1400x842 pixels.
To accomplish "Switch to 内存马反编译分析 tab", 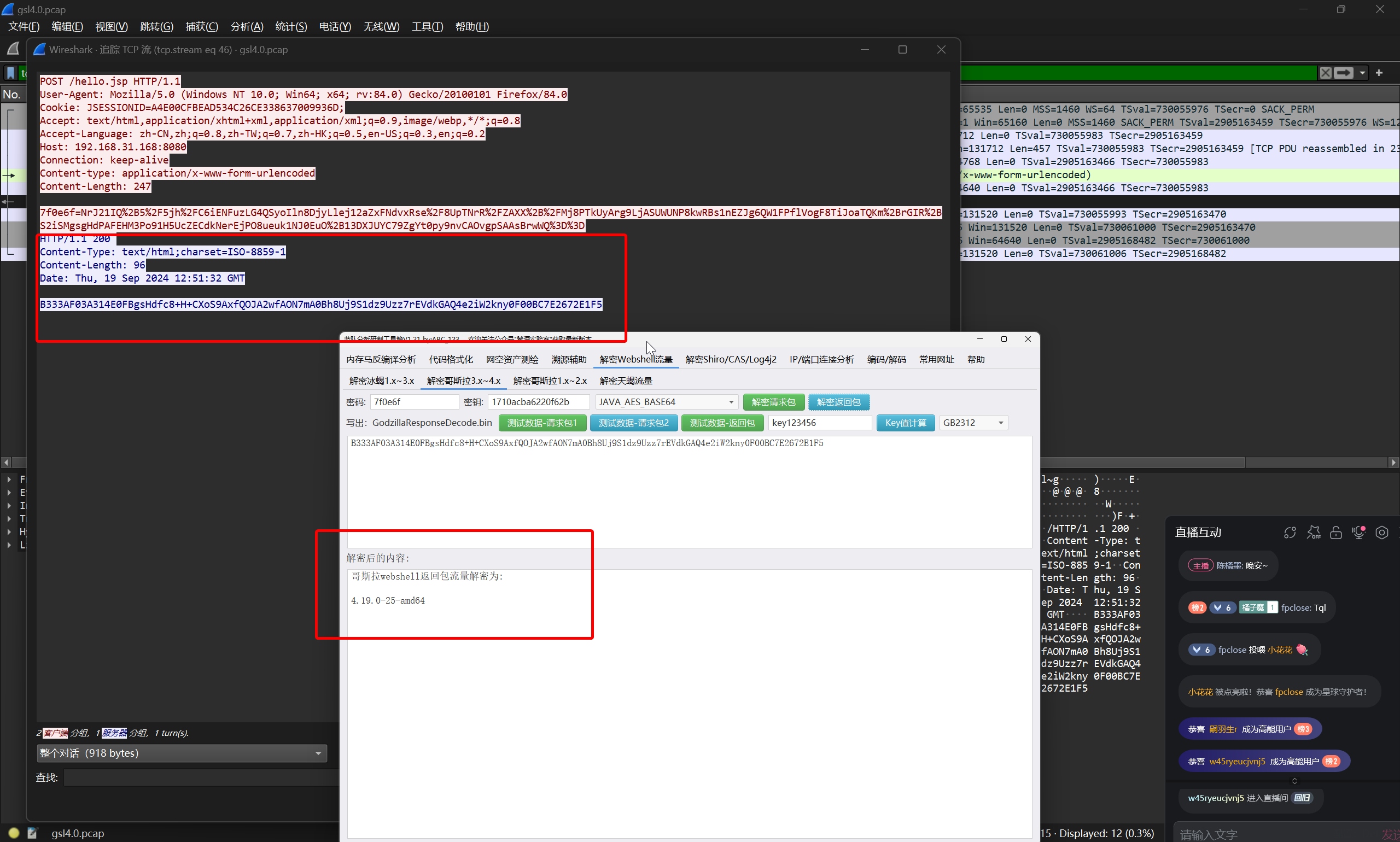I will 381,359.
